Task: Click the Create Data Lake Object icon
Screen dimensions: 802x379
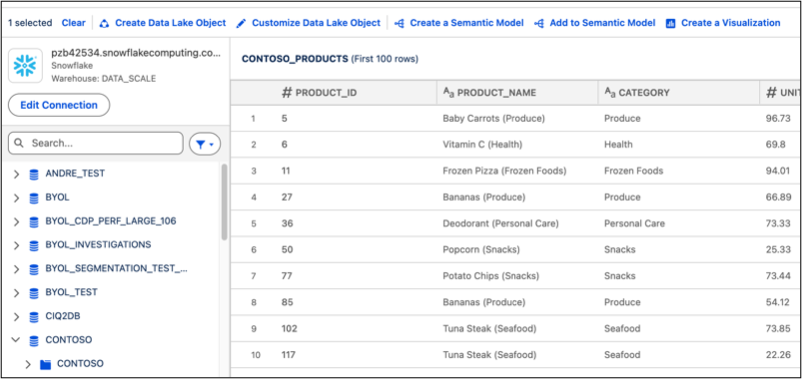Action: pyautogui.click(x=104, y=23)
